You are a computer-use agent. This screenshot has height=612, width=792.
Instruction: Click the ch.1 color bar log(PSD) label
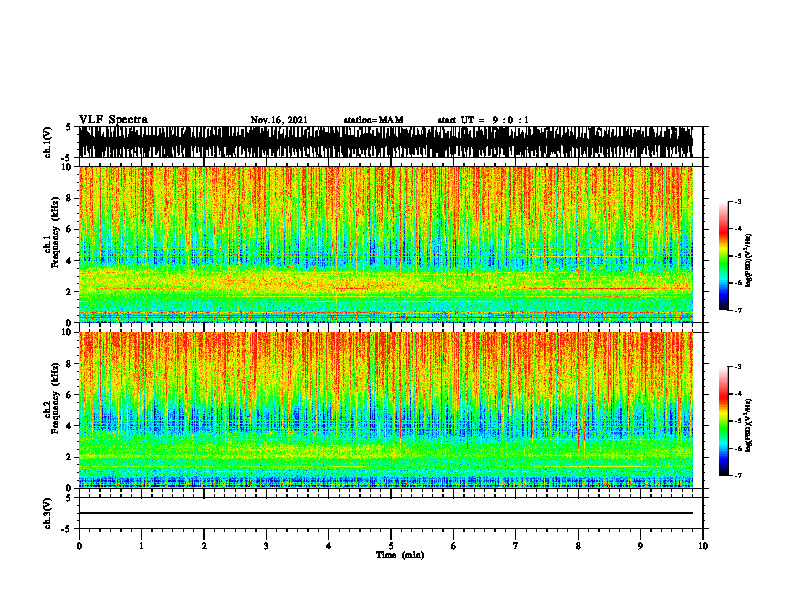(x=750, y=260)
